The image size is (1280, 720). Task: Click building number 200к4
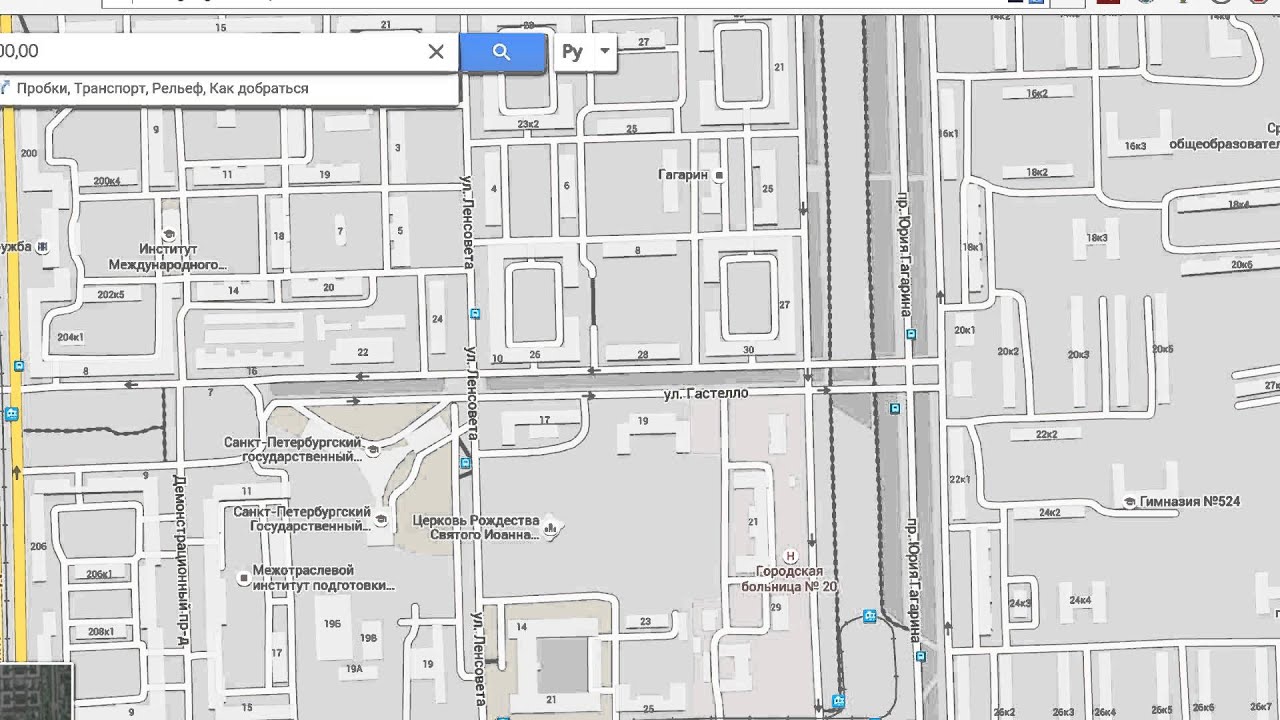(107, 181)
